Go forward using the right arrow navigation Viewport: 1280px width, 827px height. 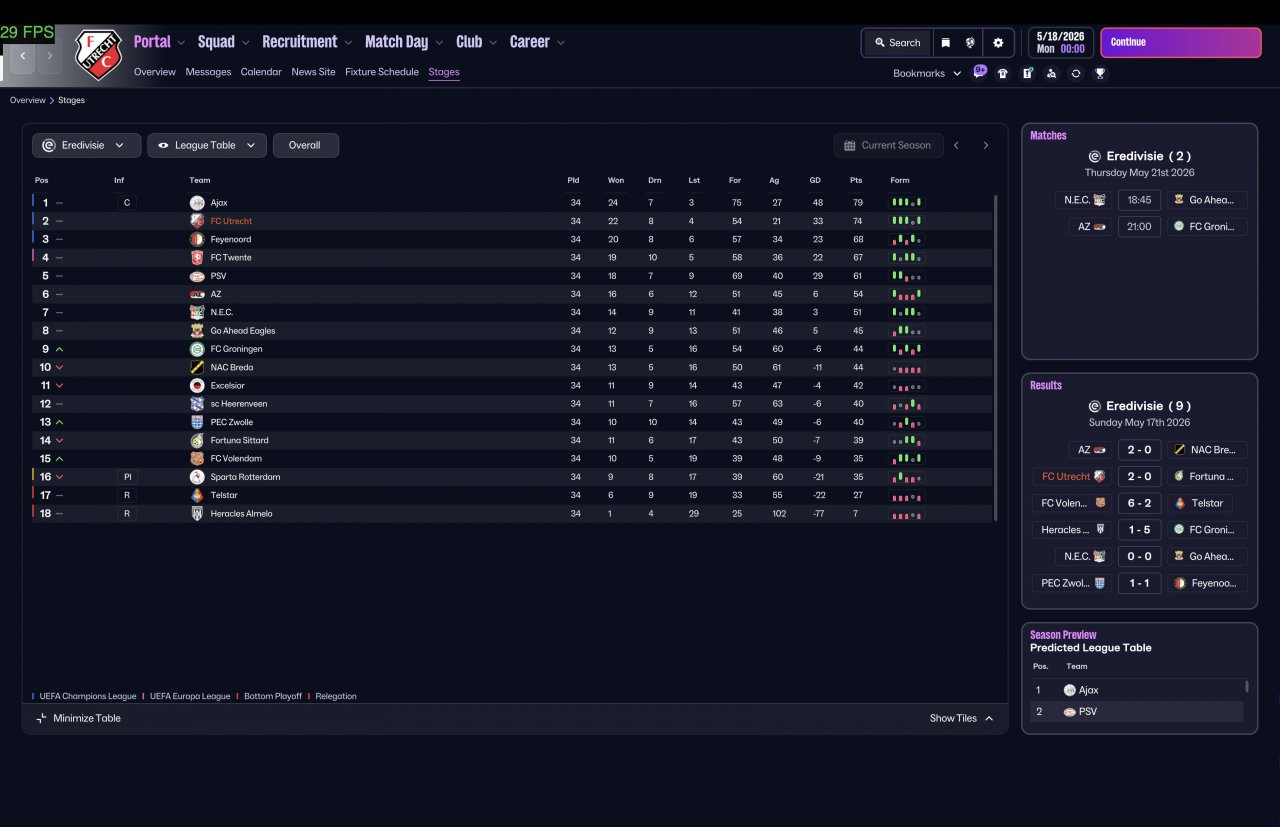pyautogui.click(x=49, y=56)
